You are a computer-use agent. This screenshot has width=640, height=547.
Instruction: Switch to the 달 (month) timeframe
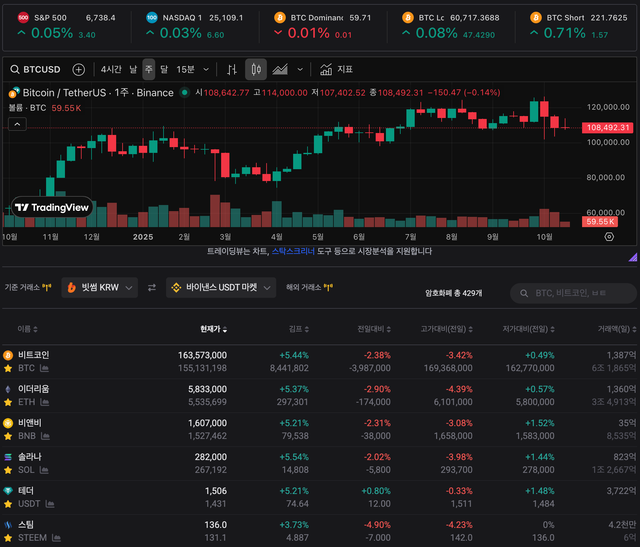[164, 70]
